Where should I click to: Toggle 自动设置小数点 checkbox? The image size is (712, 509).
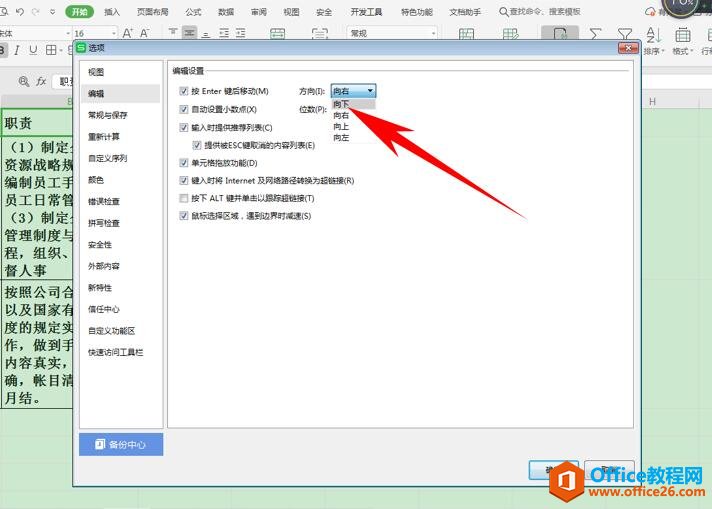184,109
